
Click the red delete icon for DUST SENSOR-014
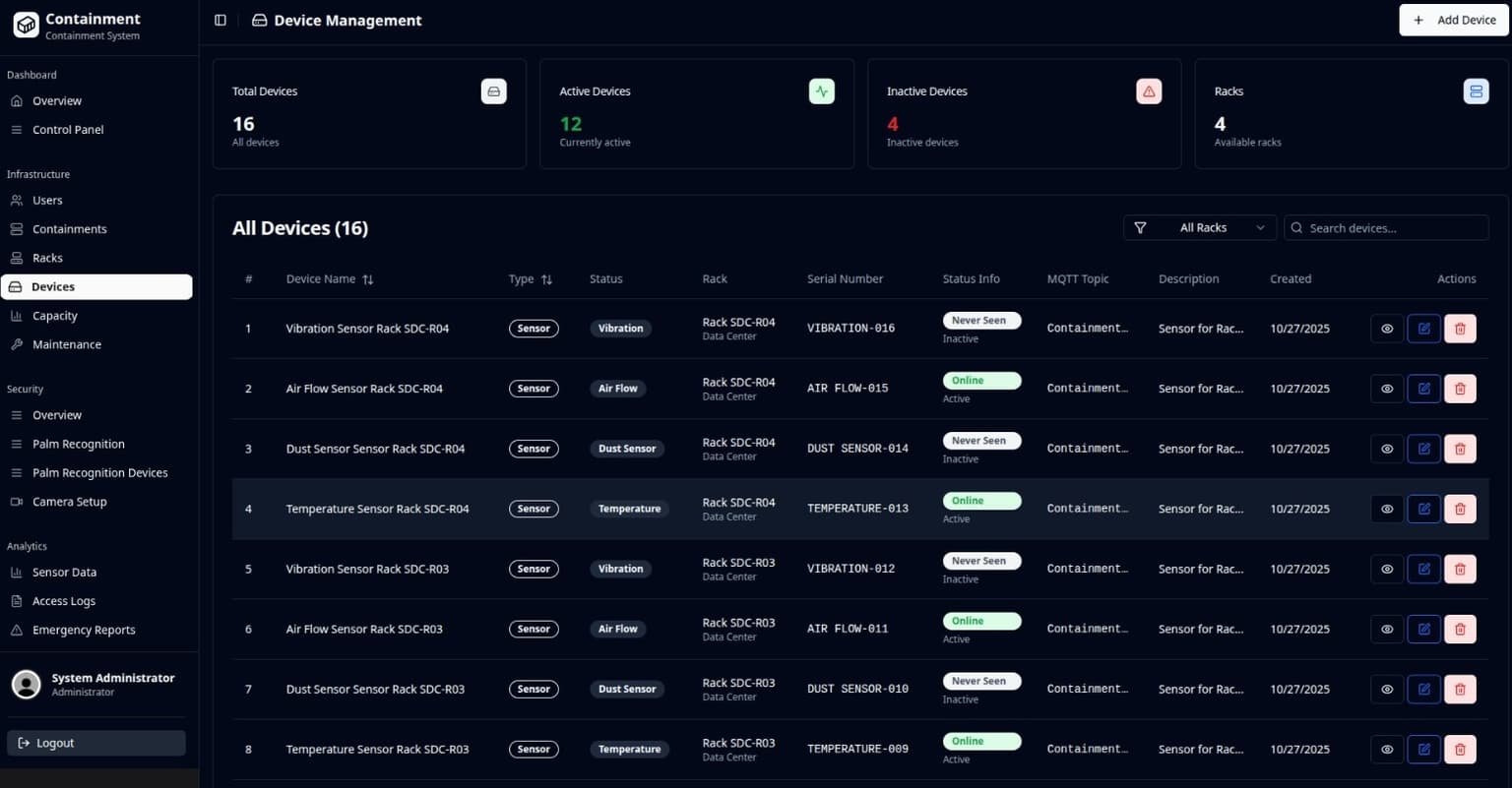[x=1460, y=448]
